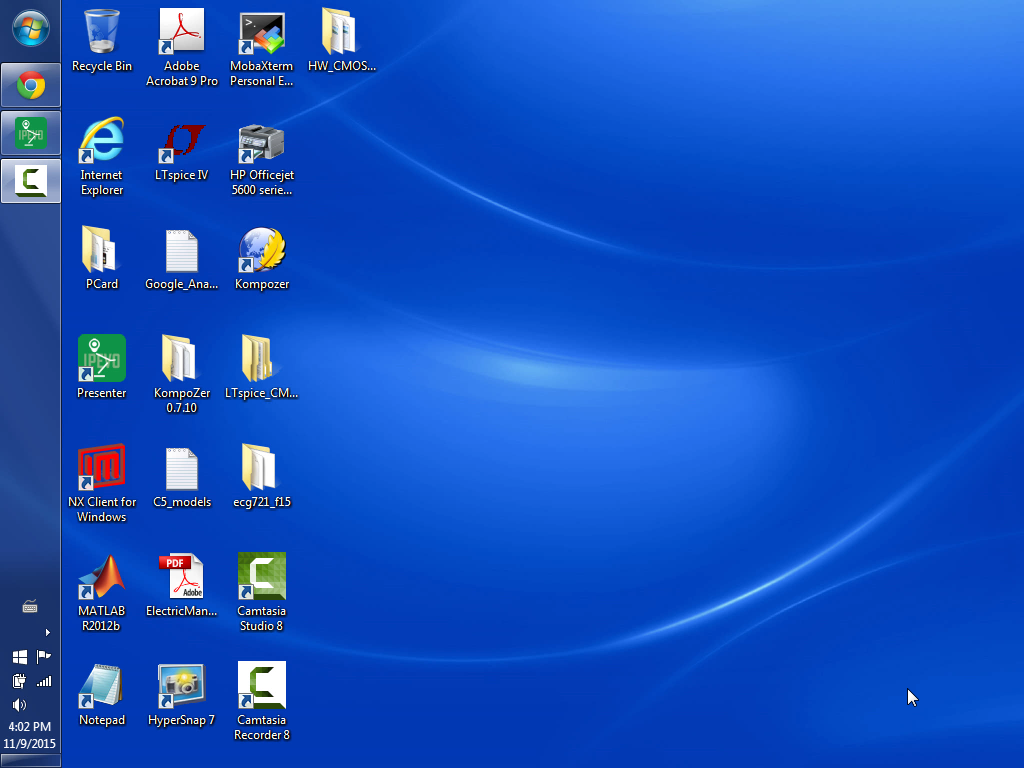Viewport: 1024px width, 768px height.
Task: Open the Action Center flag icon
Action: pyautogui.click(x=43, y=657)
